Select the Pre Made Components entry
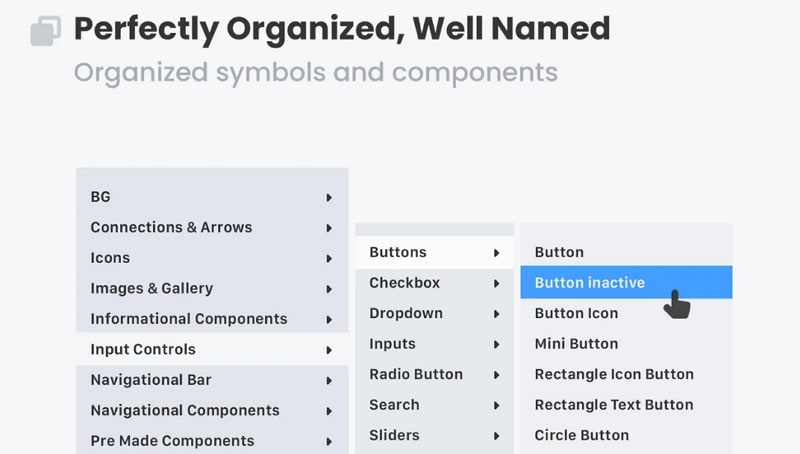 coord(172,441)
